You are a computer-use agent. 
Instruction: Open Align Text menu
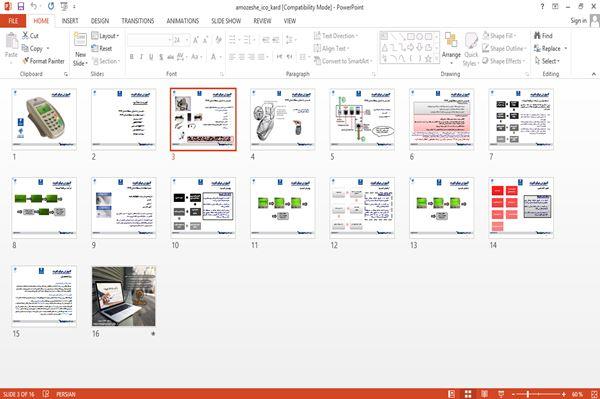click(331, 49)
